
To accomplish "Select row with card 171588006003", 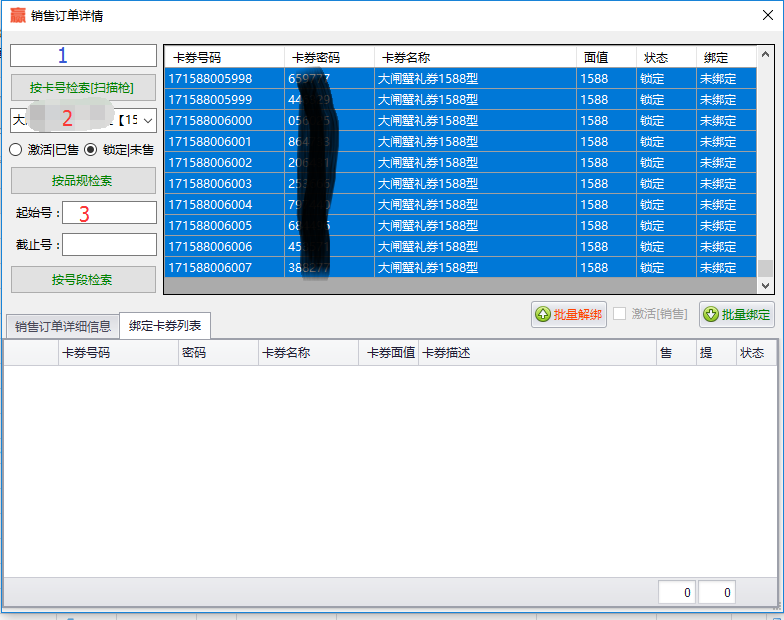I will 460,184.
